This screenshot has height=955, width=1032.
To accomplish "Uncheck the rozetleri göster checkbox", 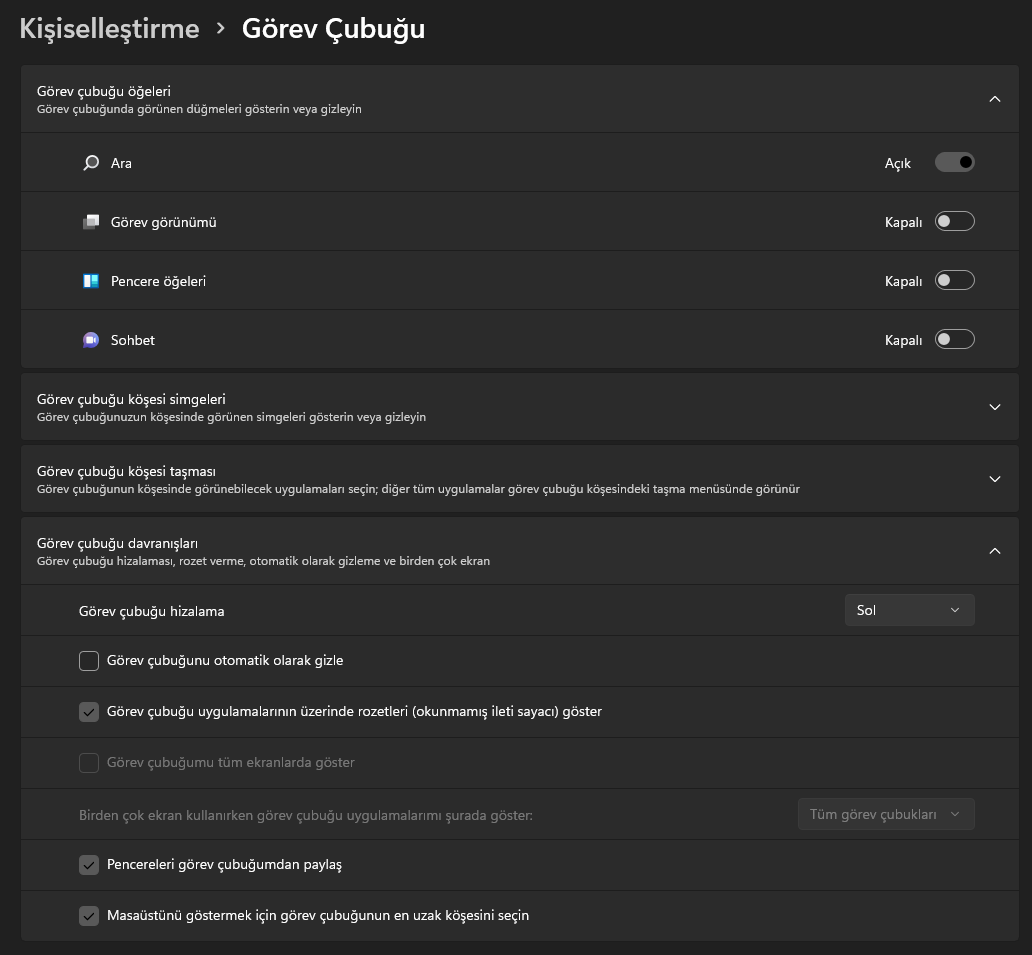I will [x=89, y=712].
